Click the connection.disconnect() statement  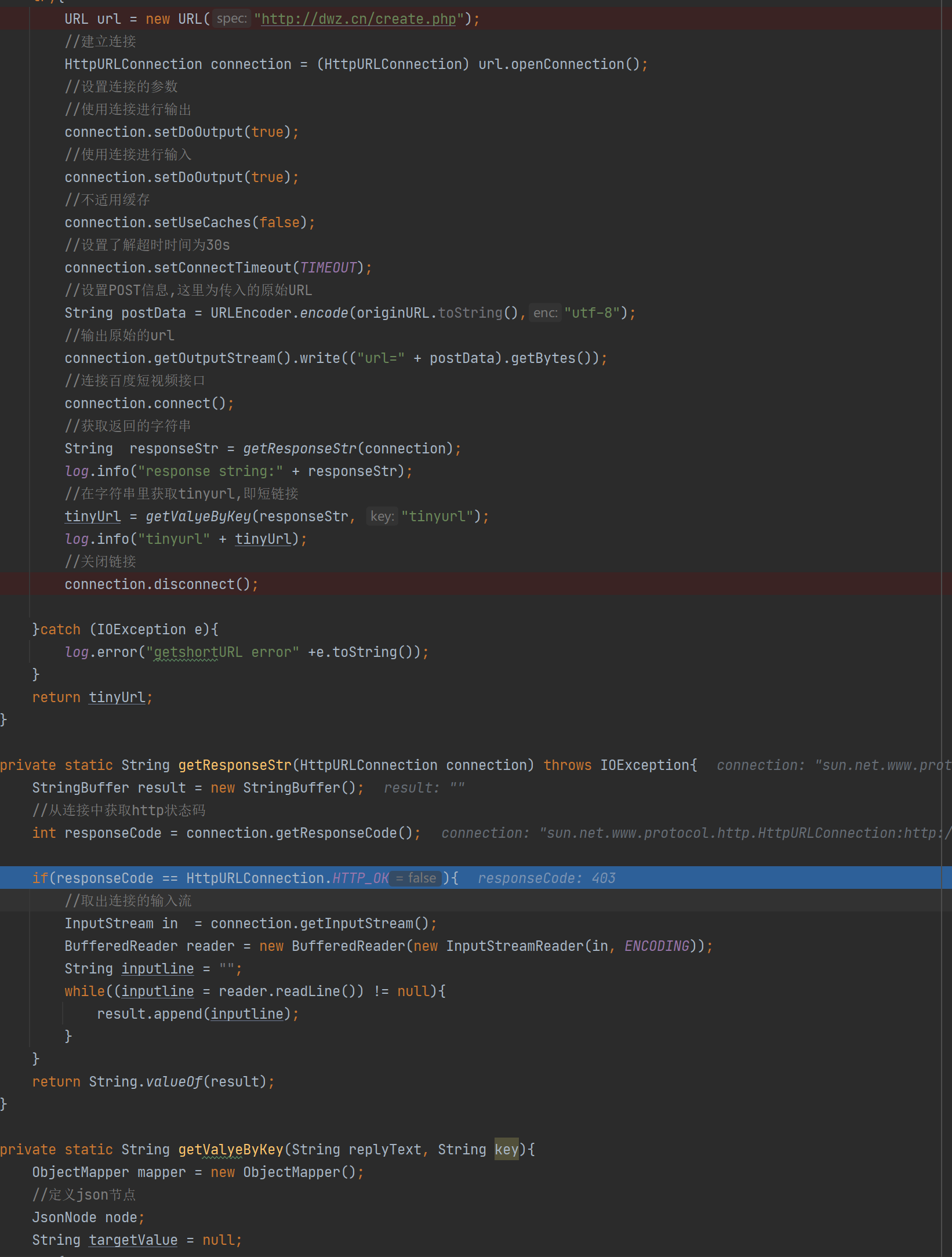[161, 584]
